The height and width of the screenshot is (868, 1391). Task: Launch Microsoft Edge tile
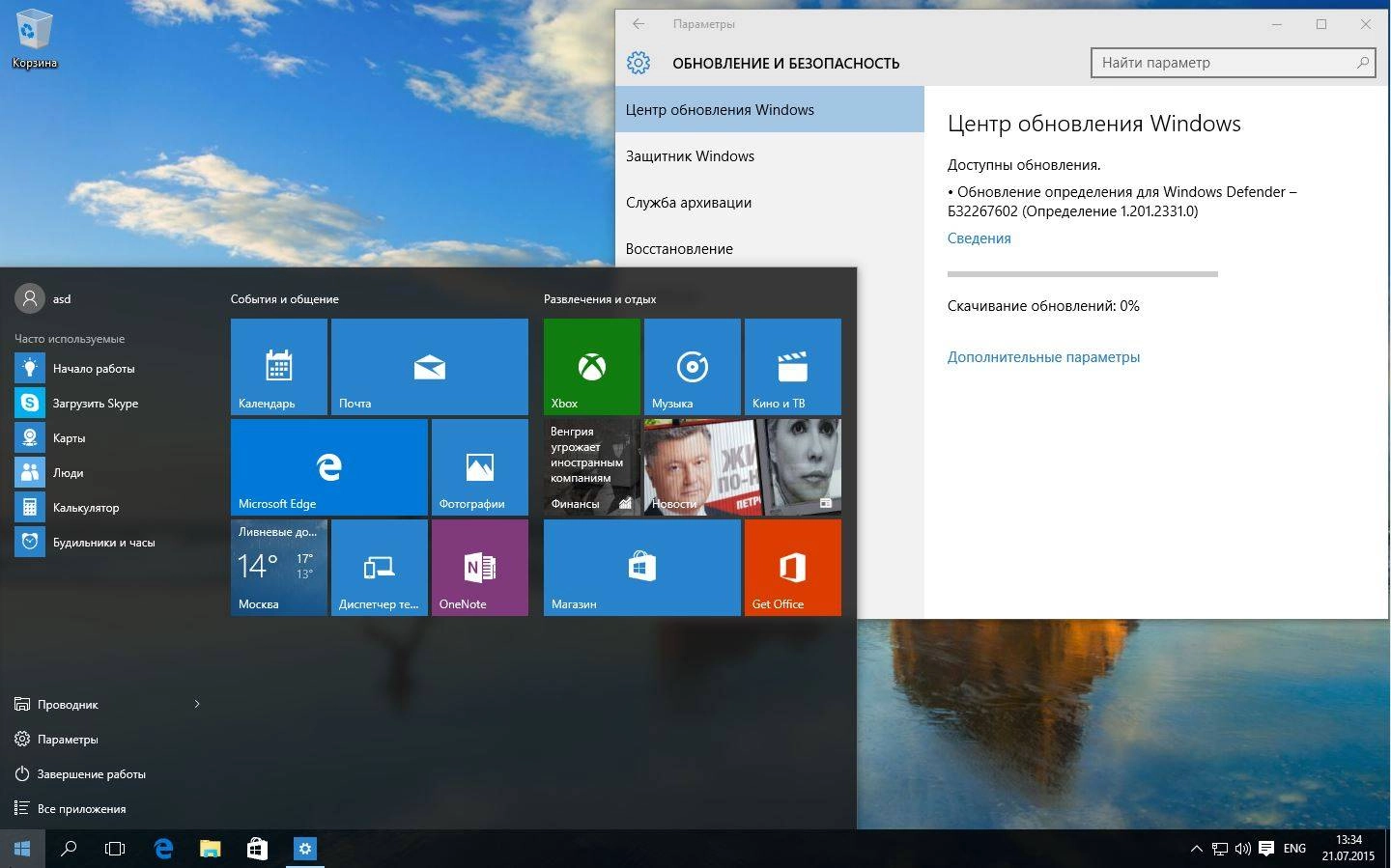pos(329,467)
